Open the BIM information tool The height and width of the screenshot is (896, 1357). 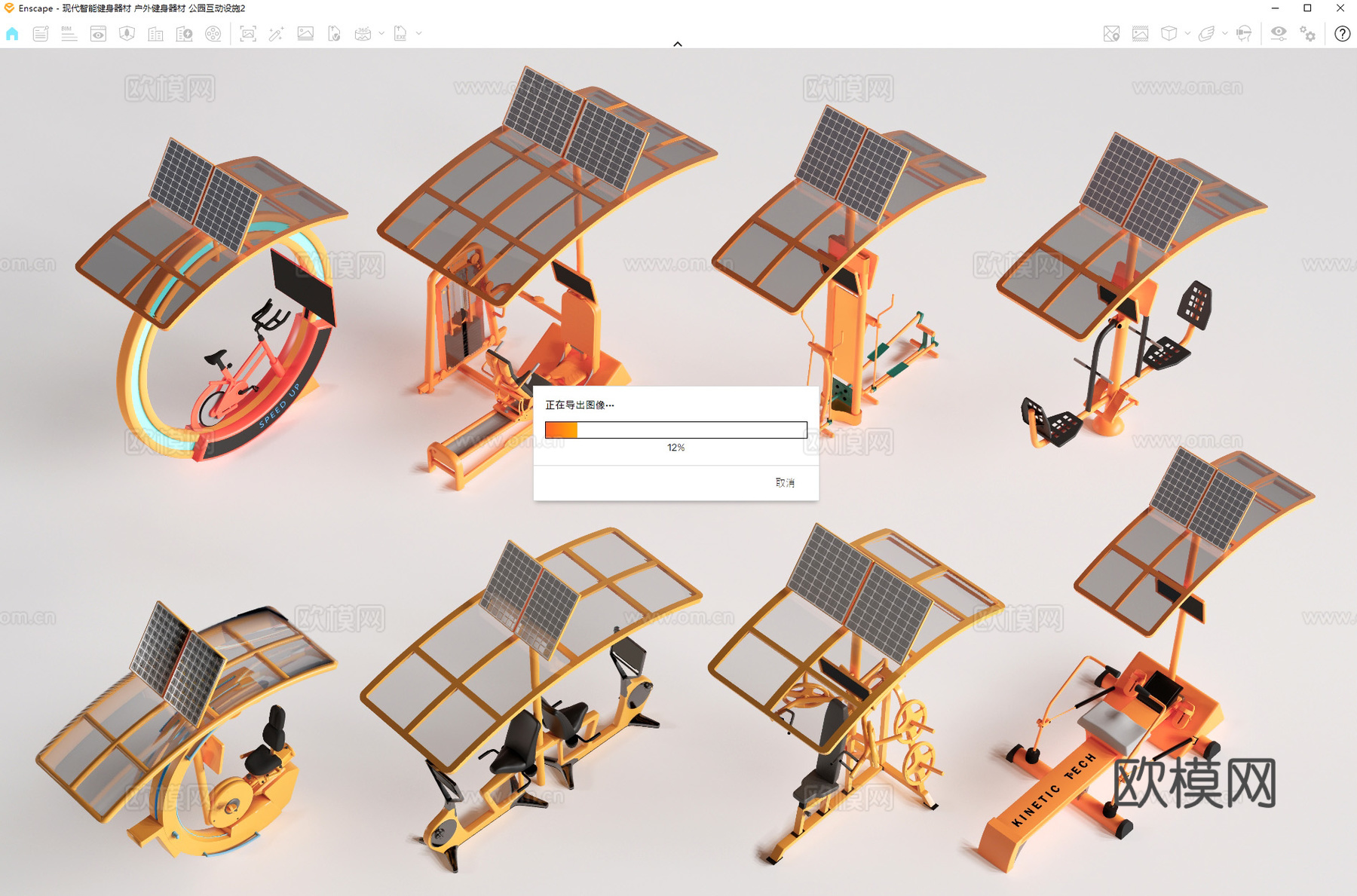[69, 34]
